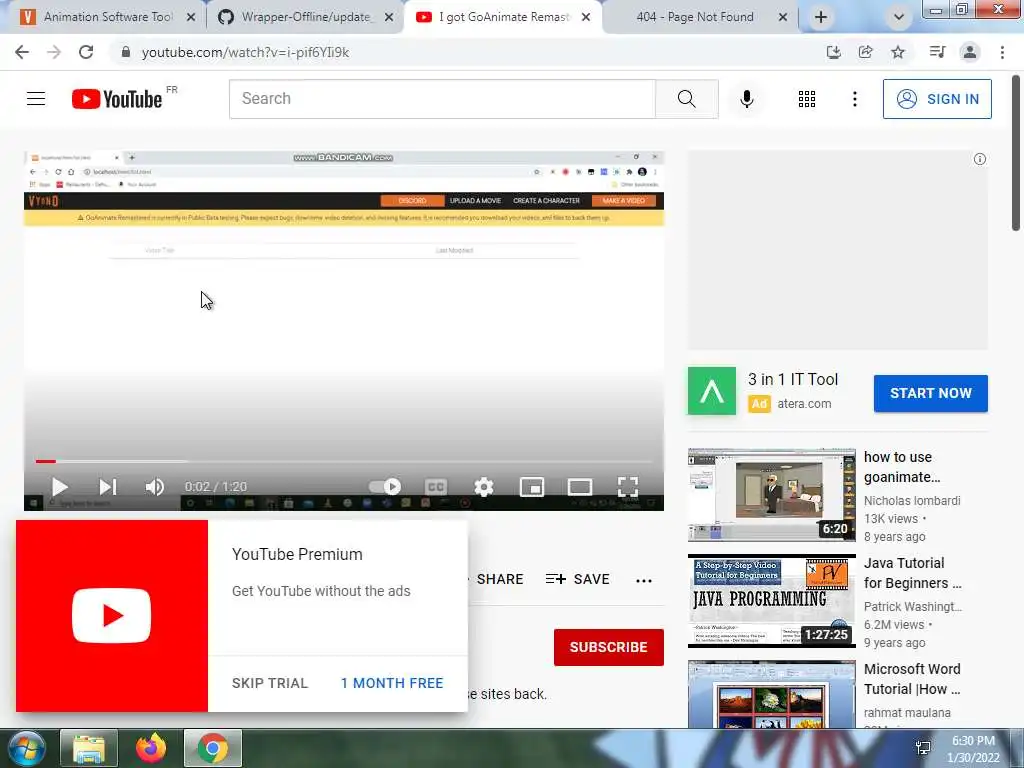Toggle the autoplay switch
1024x768 pixels.
tap(385, 487)
